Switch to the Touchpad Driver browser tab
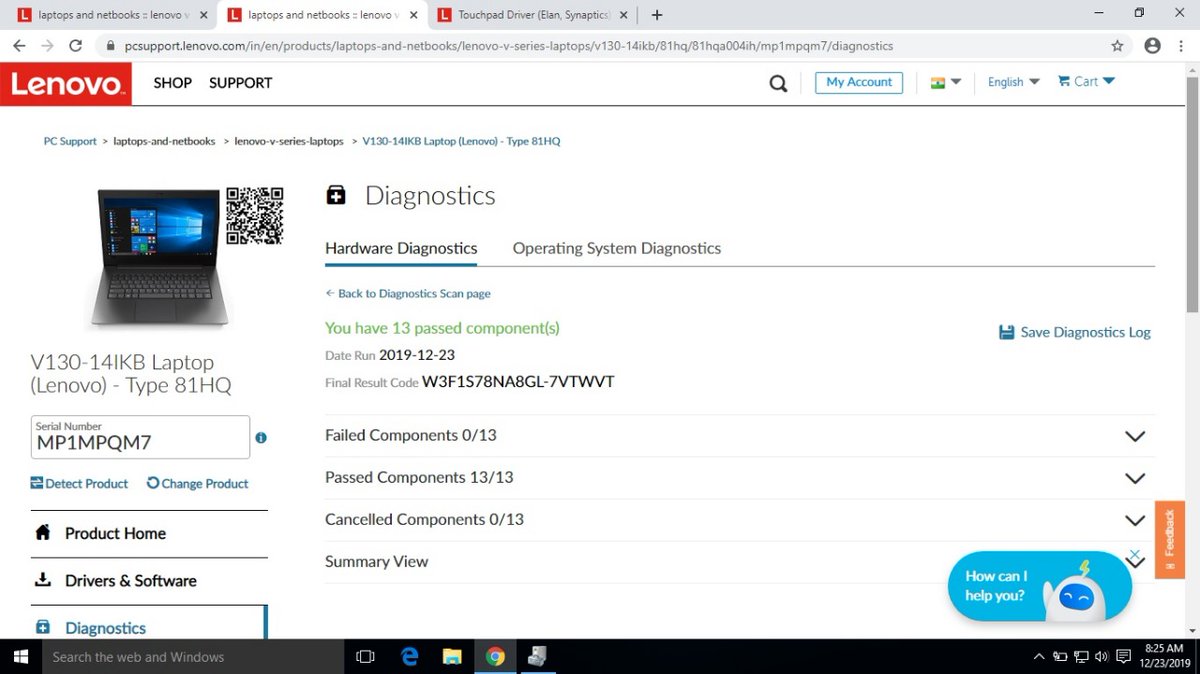Viewport: 1200px width, 674px height. tap(534, 15)
